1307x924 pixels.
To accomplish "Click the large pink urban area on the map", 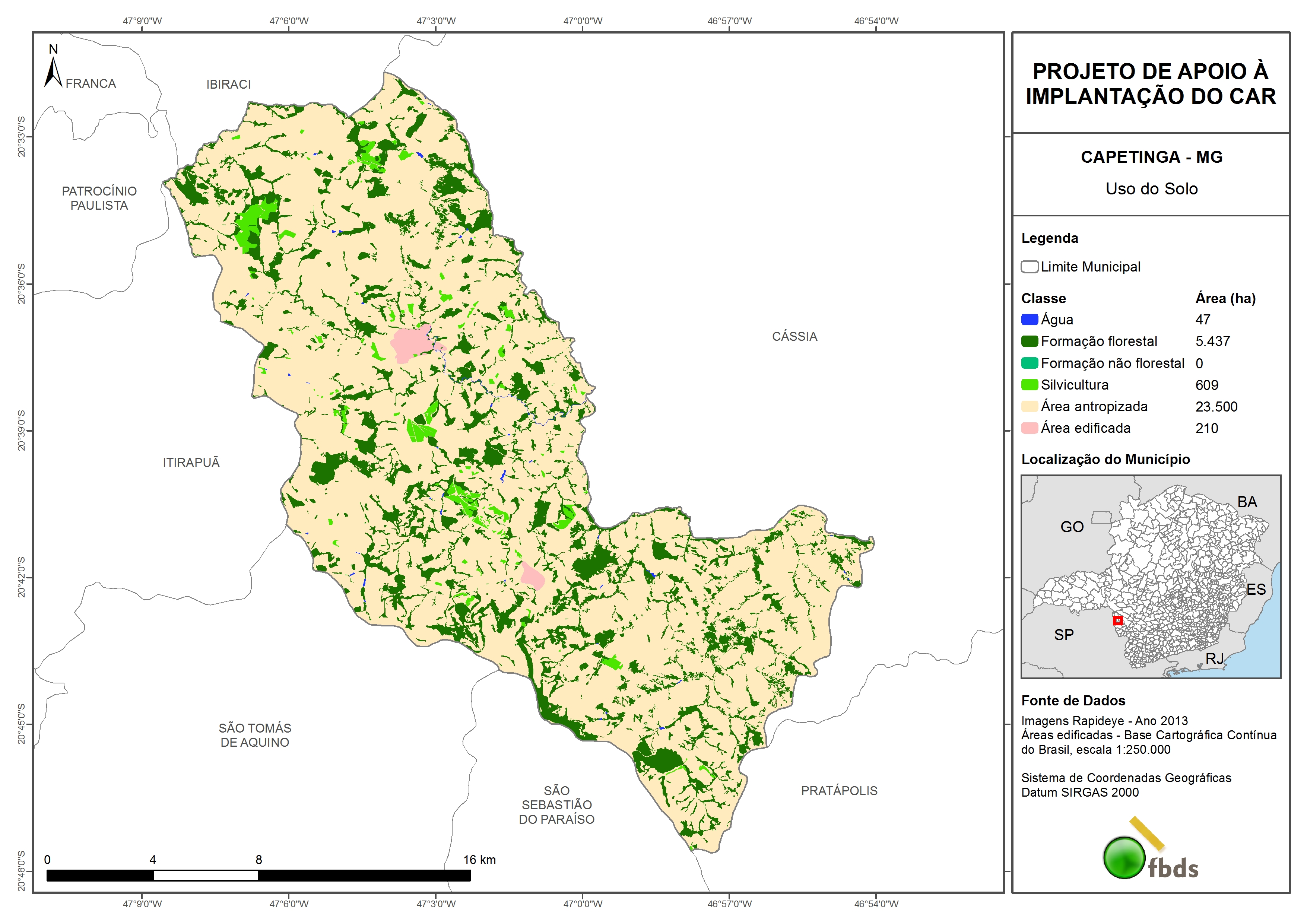I will (x=411, y=343).
